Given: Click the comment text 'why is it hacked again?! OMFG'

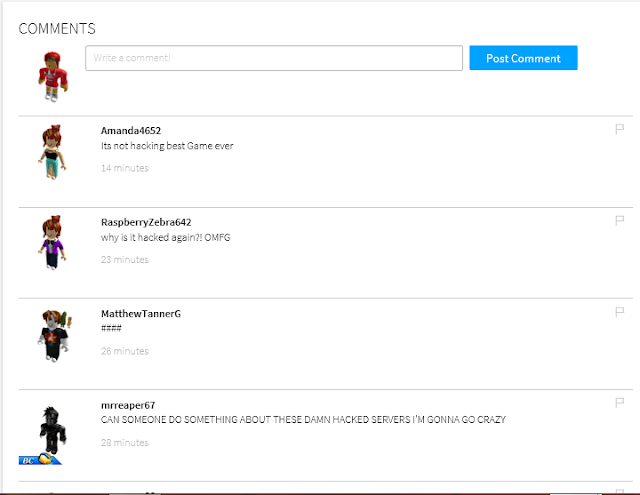Looking at the screenshot, I should (x=166, y=238).
